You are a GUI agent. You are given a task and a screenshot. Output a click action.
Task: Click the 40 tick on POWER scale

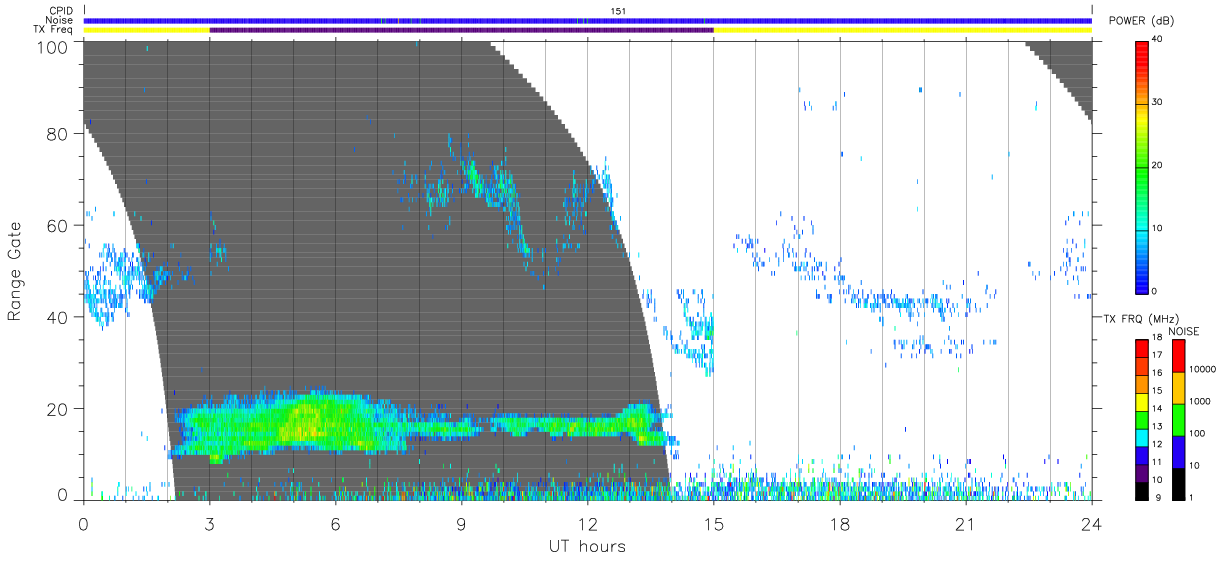[x=1159, y=39]
